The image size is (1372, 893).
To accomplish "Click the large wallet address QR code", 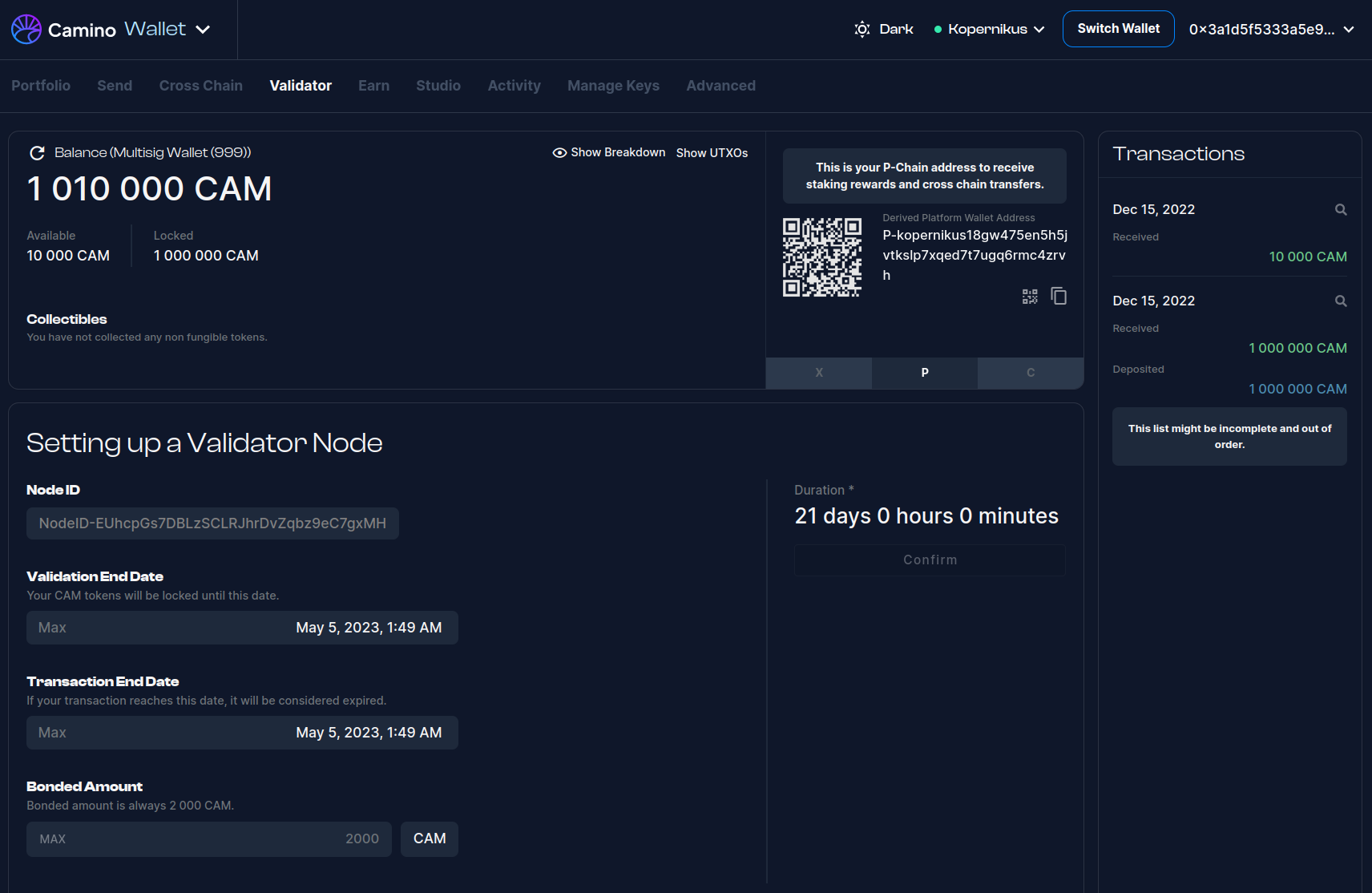I will click(822, 257).
